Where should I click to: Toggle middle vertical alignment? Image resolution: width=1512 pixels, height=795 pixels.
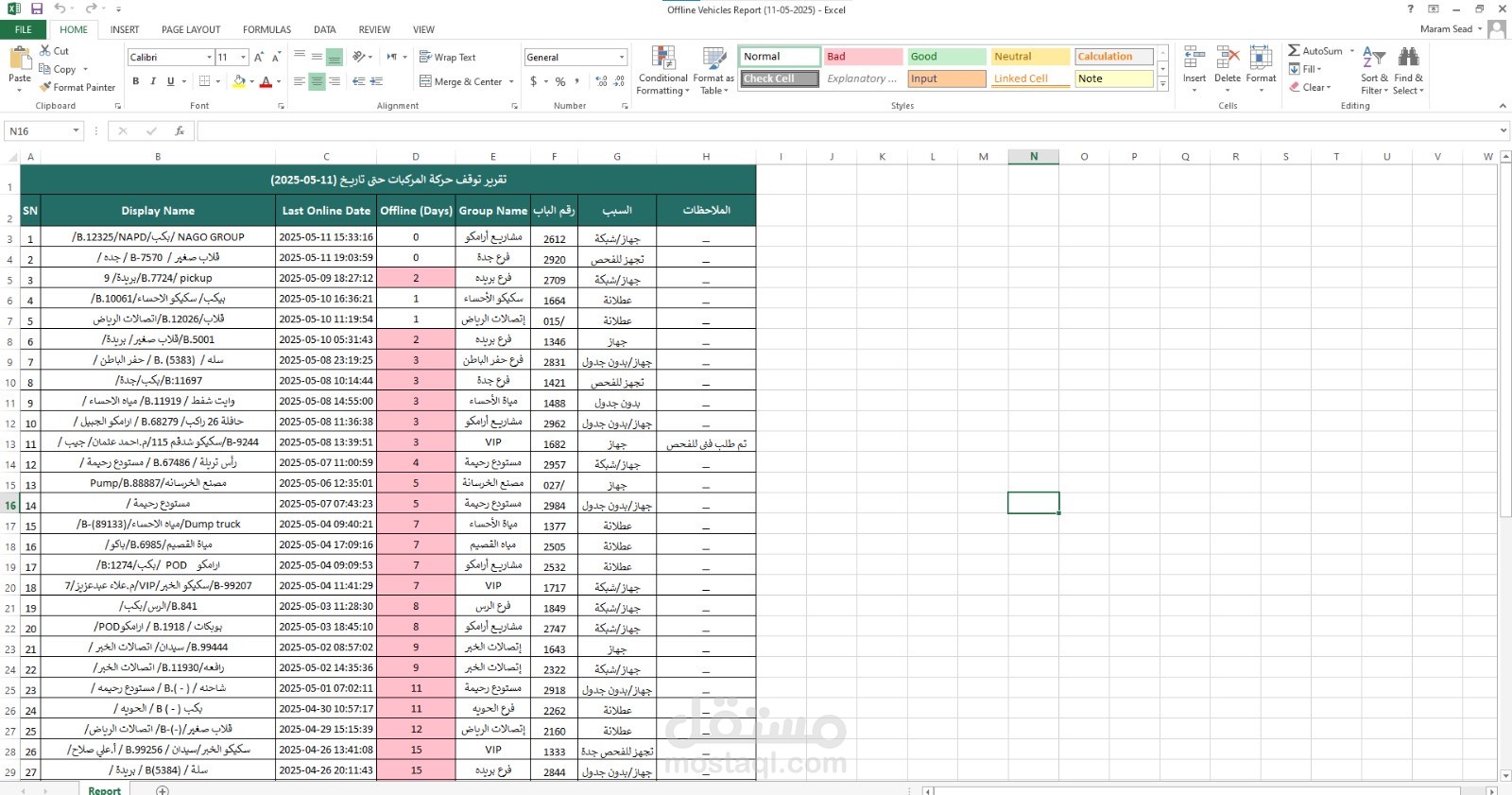point(317,57)
